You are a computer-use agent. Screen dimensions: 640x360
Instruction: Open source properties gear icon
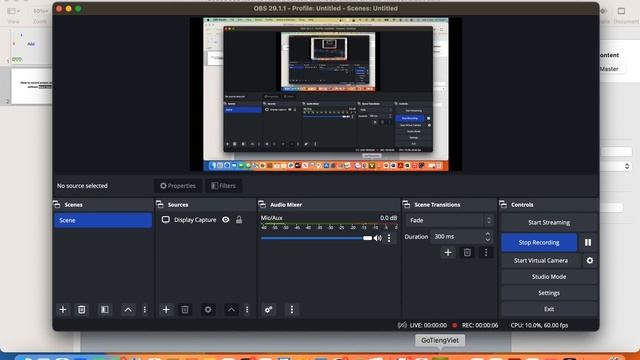208,310
